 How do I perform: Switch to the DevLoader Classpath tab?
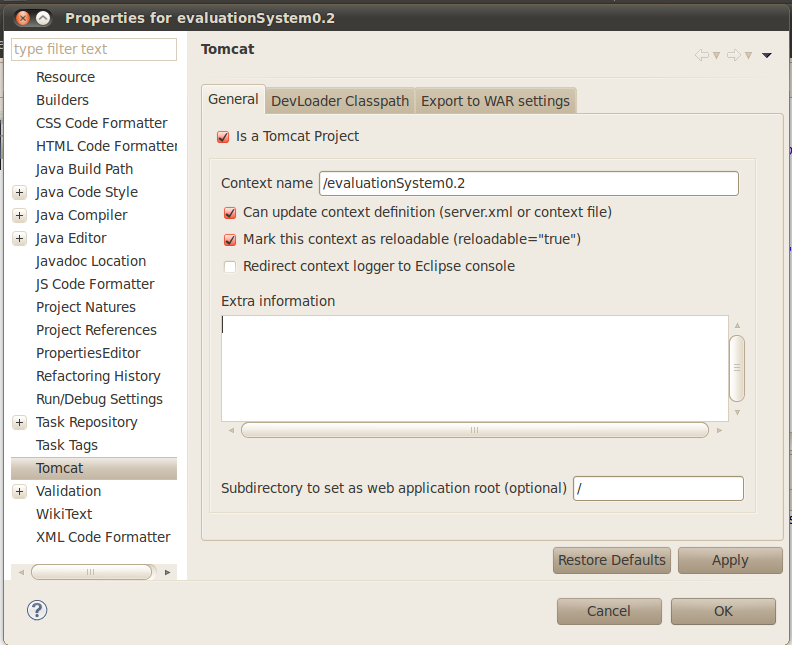(x=340, y=101)
